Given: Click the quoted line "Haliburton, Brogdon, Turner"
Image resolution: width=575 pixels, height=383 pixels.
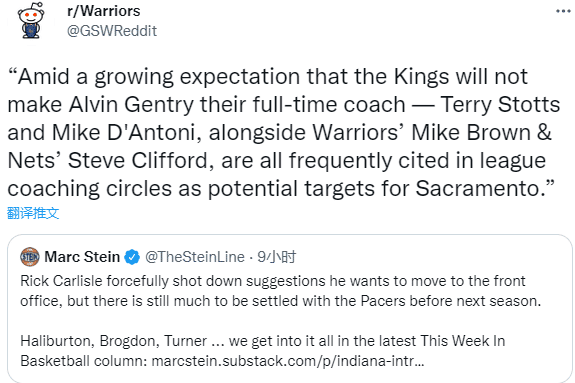Looking at the screenshot, I should click(x=263, y=341).
